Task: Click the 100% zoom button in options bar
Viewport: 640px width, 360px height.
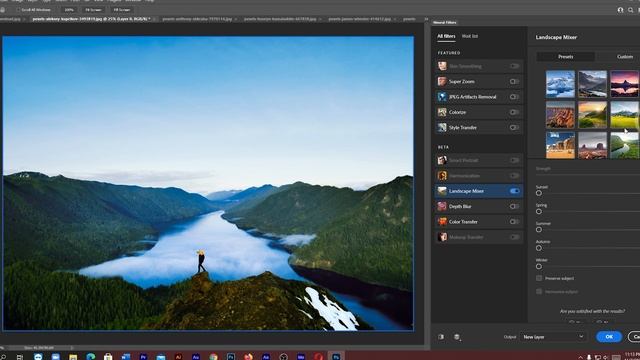Action: 69,9
